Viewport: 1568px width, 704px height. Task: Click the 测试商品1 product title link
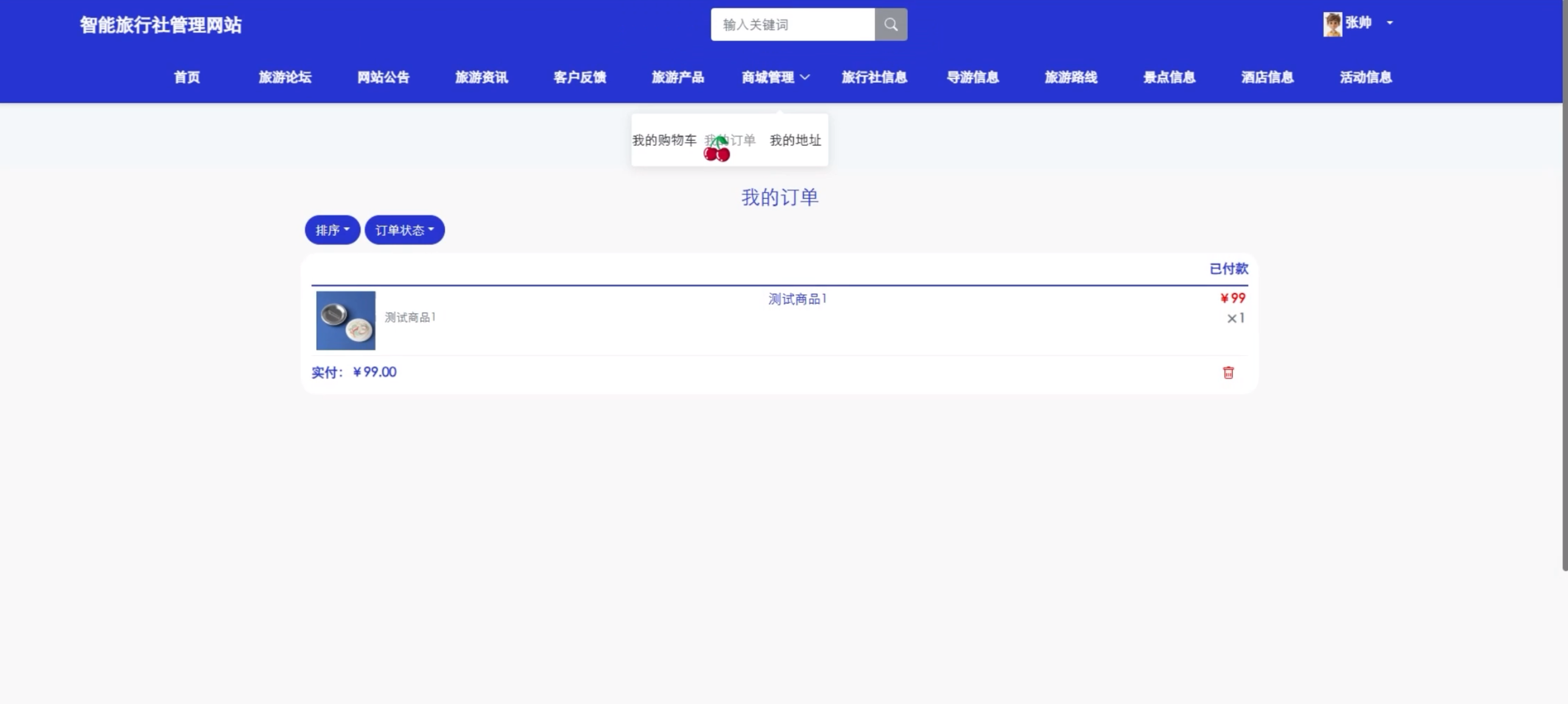pos(797,299)
